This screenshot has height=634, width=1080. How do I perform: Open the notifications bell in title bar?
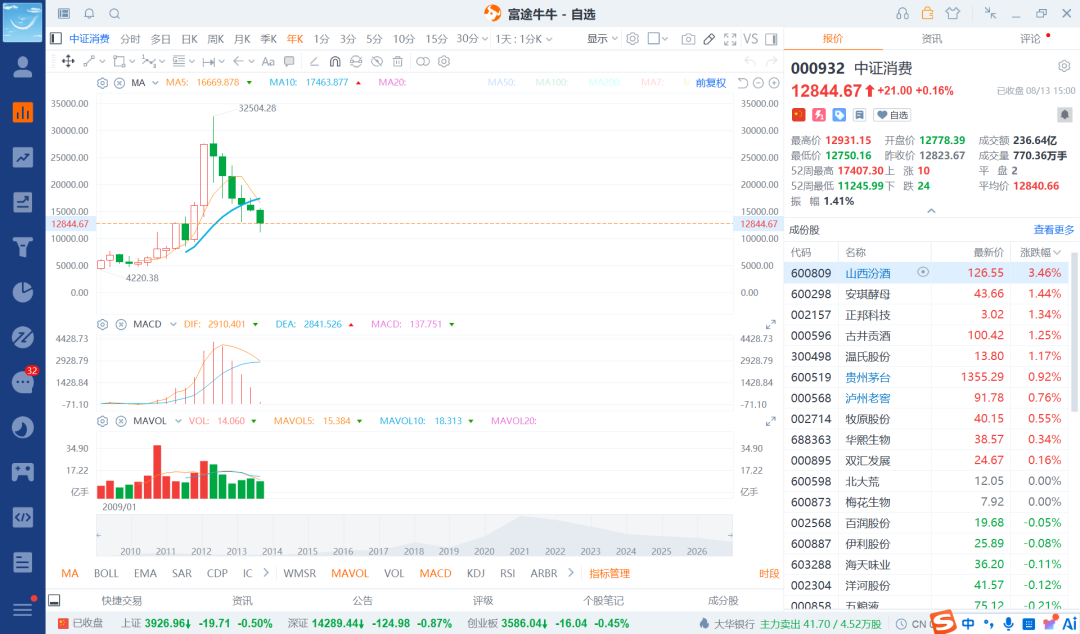90,14
